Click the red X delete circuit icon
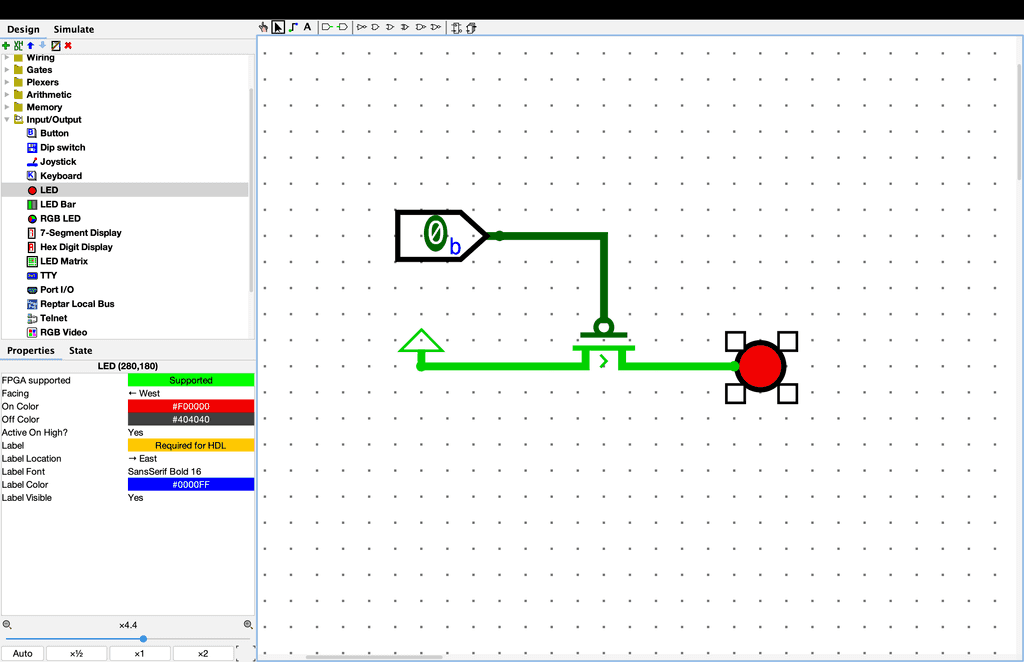The width and height of the screenshot is (1024, 662). pyautogui.click(x=68, y=45)
